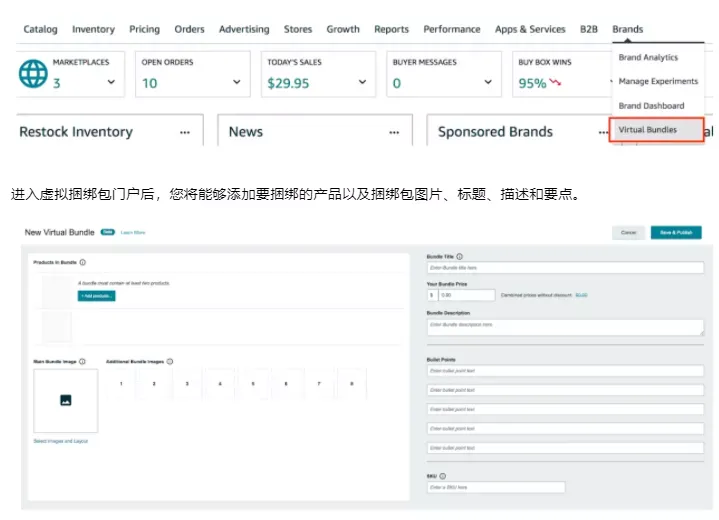Select additional bundle image slot 6

[286, 383]
